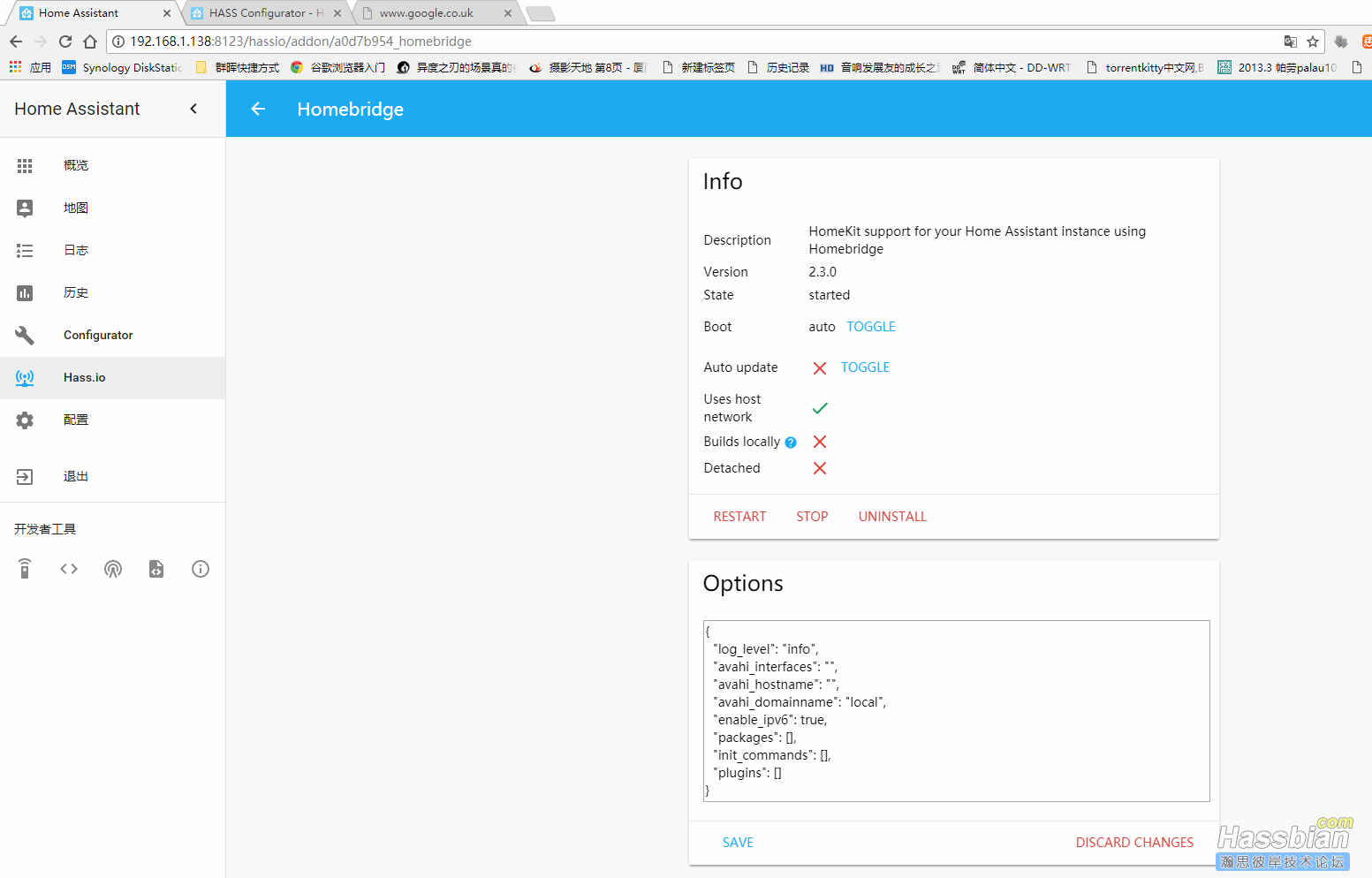Open the logbook list icon in sidebar

point(25,250)
